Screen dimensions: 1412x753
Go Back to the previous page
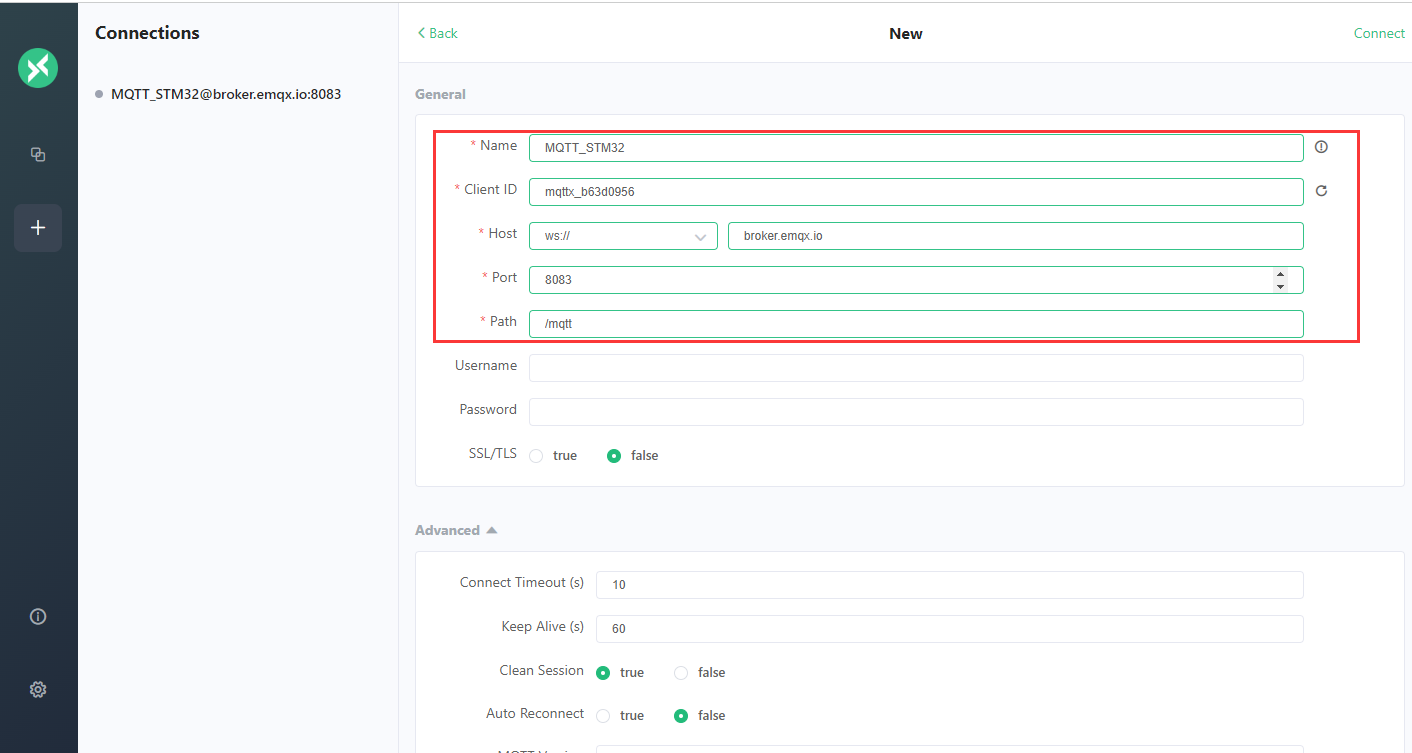tap(438, 33)
